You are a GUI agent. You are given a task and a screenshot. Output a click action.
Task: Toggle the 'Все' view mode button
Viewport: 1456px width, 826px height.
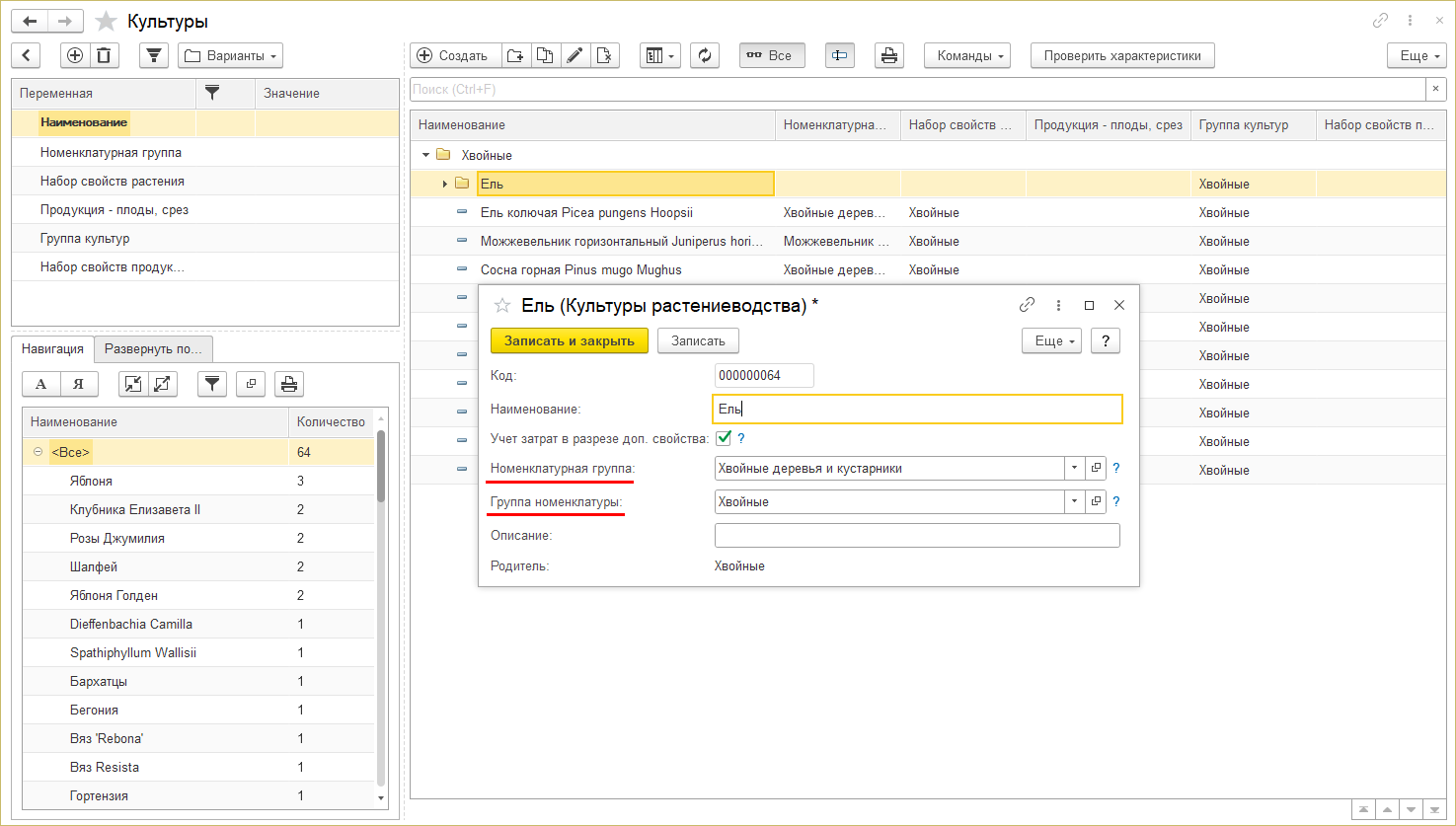tap(771, 56)
